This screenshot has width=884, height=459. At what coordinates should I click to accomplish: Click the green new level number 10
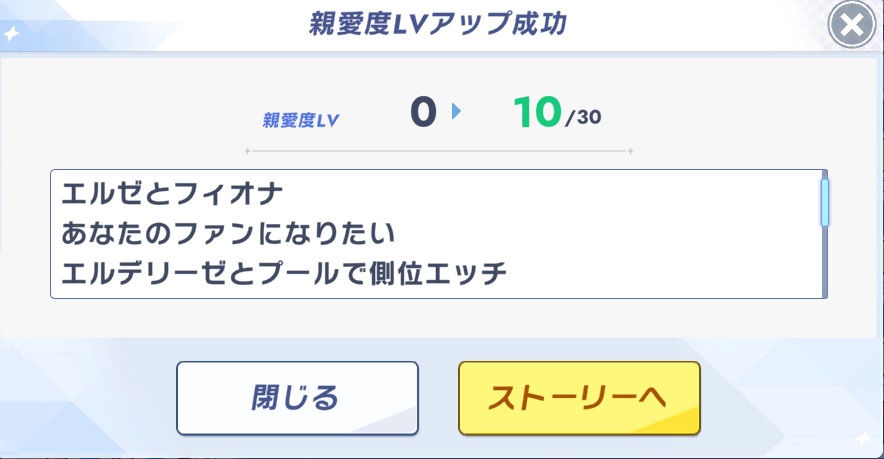[537, 112]
